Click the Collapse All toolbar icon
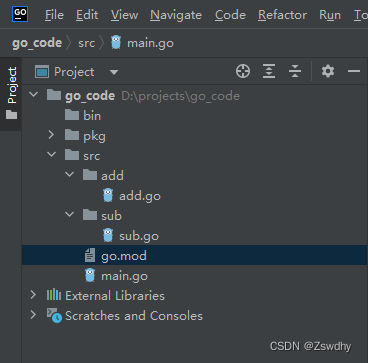Viewport: 368px width, 363px height. 295,71
